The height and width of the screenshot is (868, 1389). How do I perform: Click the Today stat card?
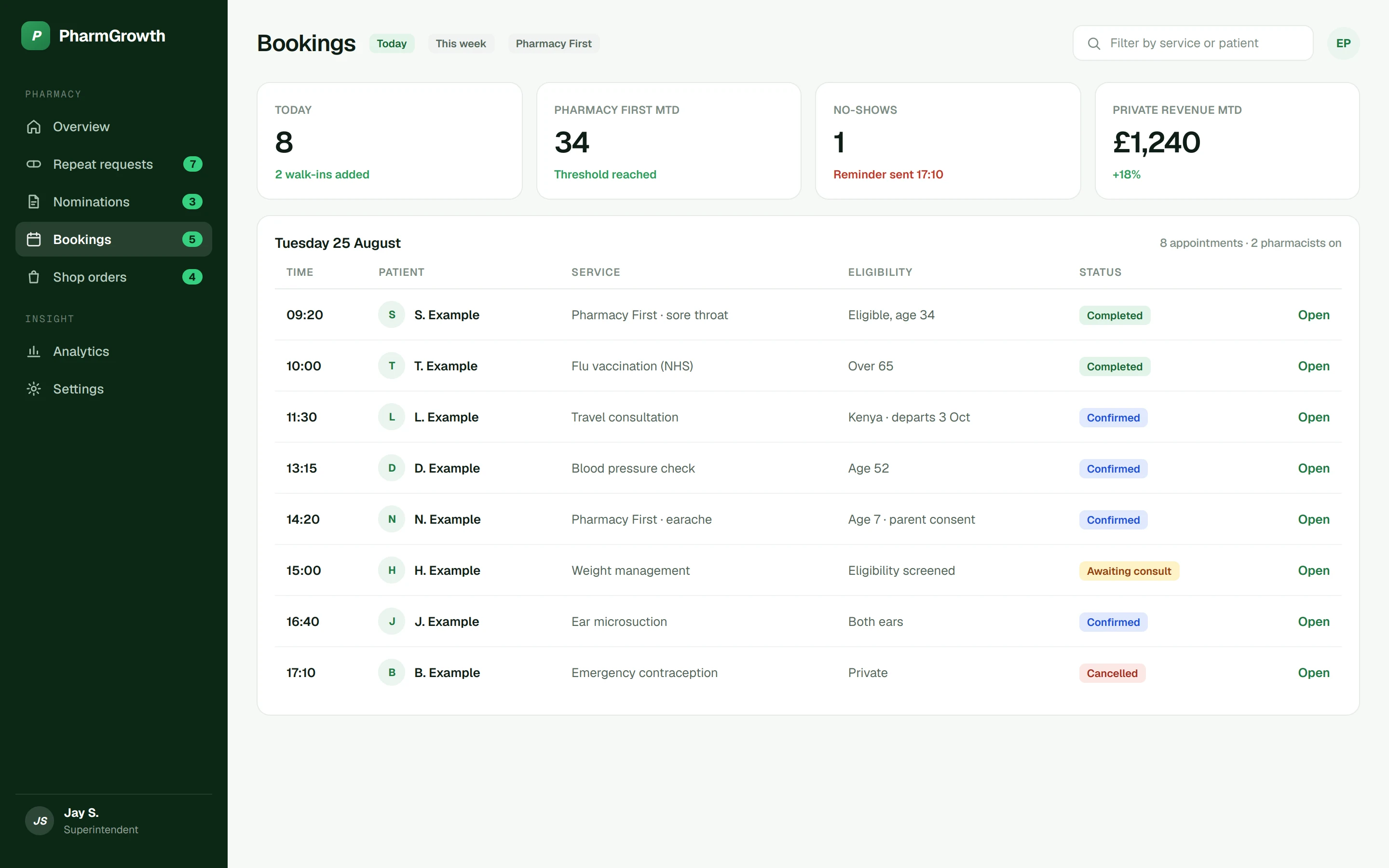[x=390, y=141]
